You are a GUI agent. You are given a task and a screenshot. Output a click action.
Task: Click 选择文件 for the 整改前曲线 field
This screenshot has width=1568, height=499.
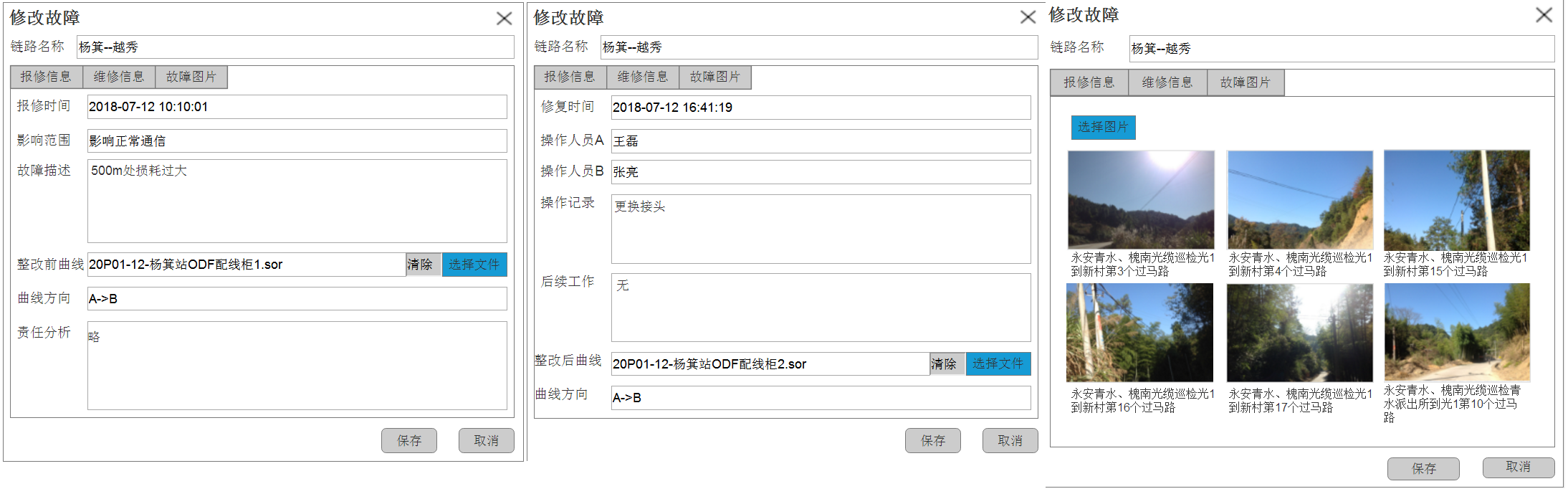coord(474,265)
